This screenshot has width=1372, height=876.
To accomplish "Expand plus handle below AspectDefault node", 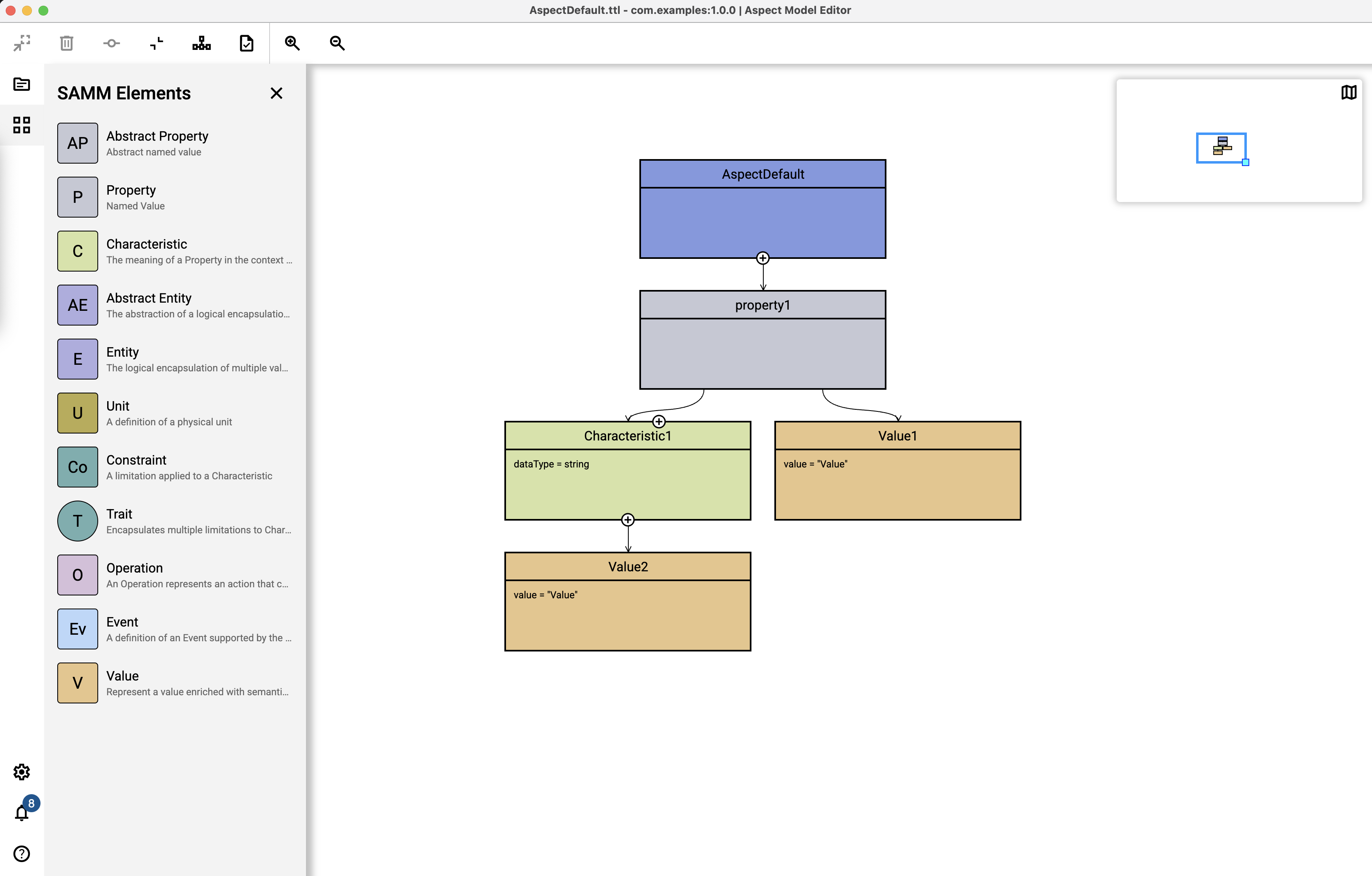I will pyautogui.click(x=763, y=258).
